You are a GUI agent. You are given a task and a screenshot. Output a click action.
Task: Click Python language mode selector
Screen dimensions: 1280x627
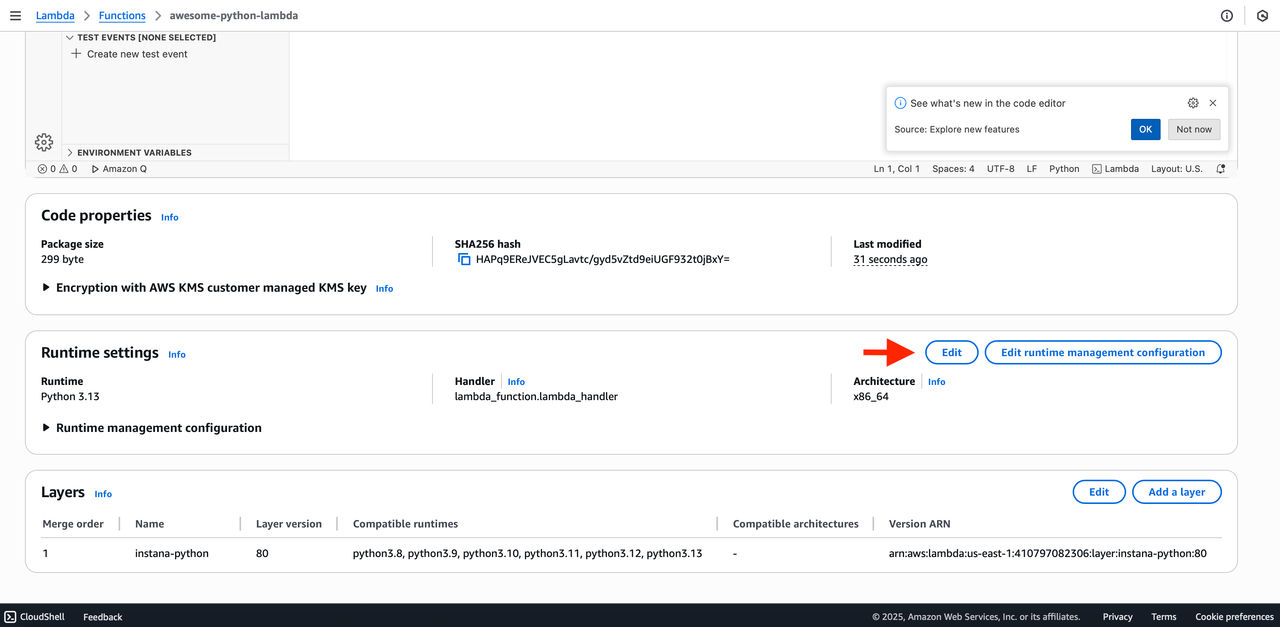pyautogui.click(x=1064, y=169)
